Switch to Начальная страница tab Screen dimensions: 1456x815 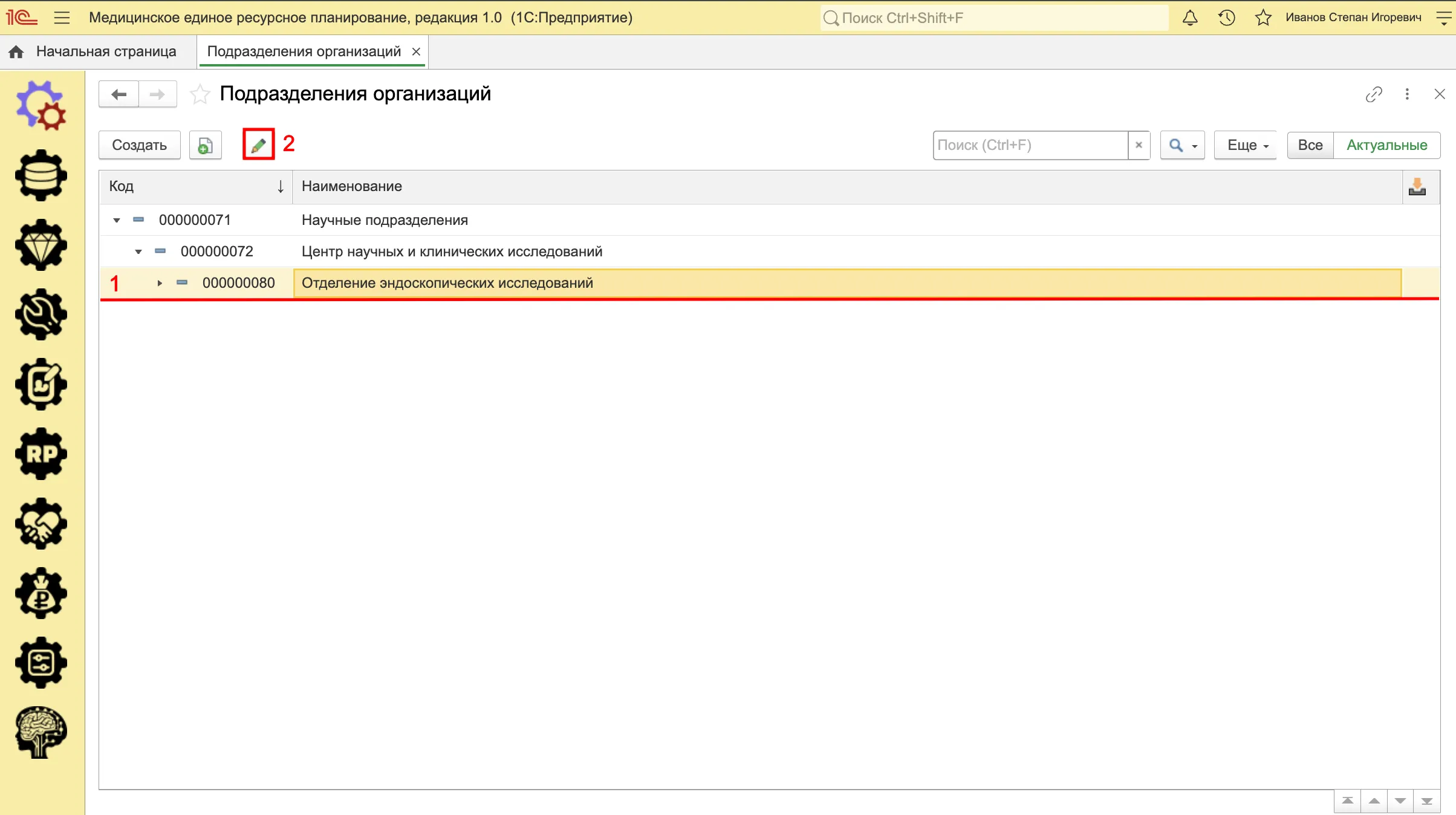(x=106, y=51)
